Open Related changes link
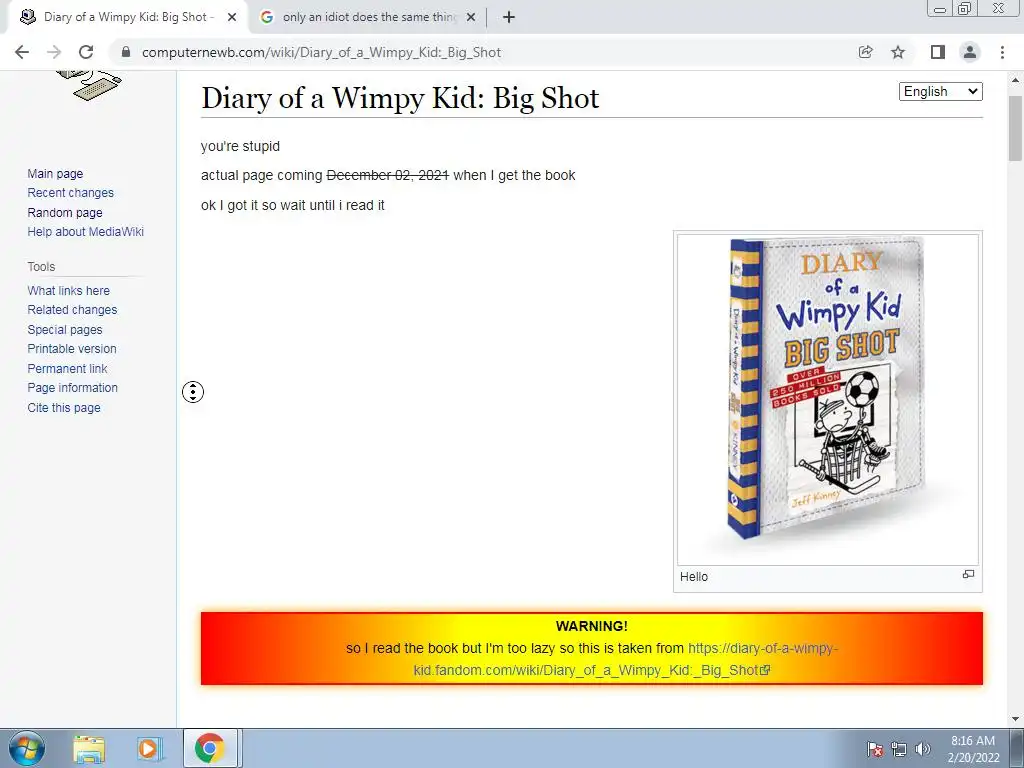Image resolution: width=1024 pixels, height=768 pixels. click(72, 310)
